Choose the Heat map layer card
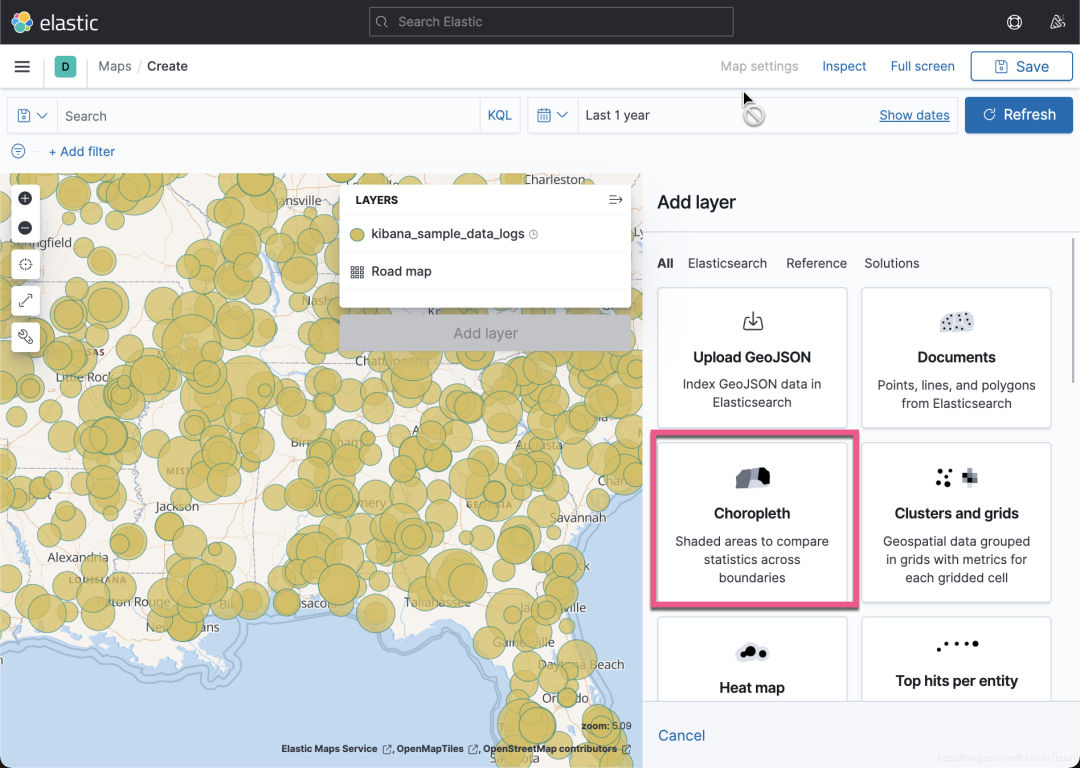 tap(752, 659)
